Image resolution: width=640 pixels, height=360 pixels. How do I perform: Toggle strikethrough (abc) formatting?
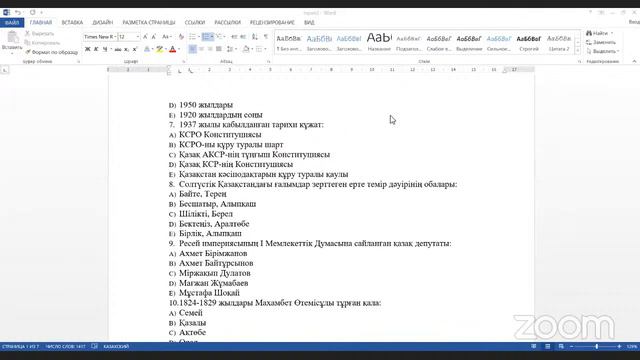pos(118,49)
